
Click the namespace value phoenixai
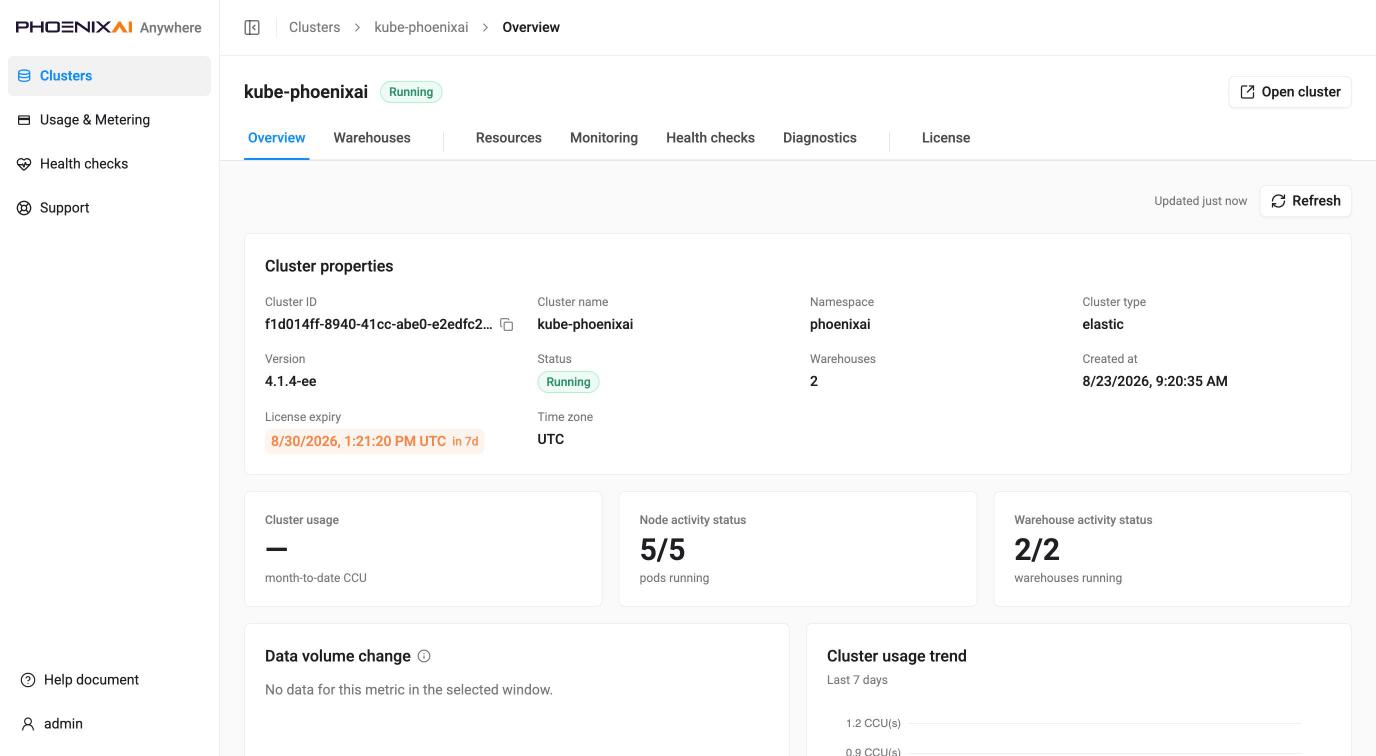[840, 324]
